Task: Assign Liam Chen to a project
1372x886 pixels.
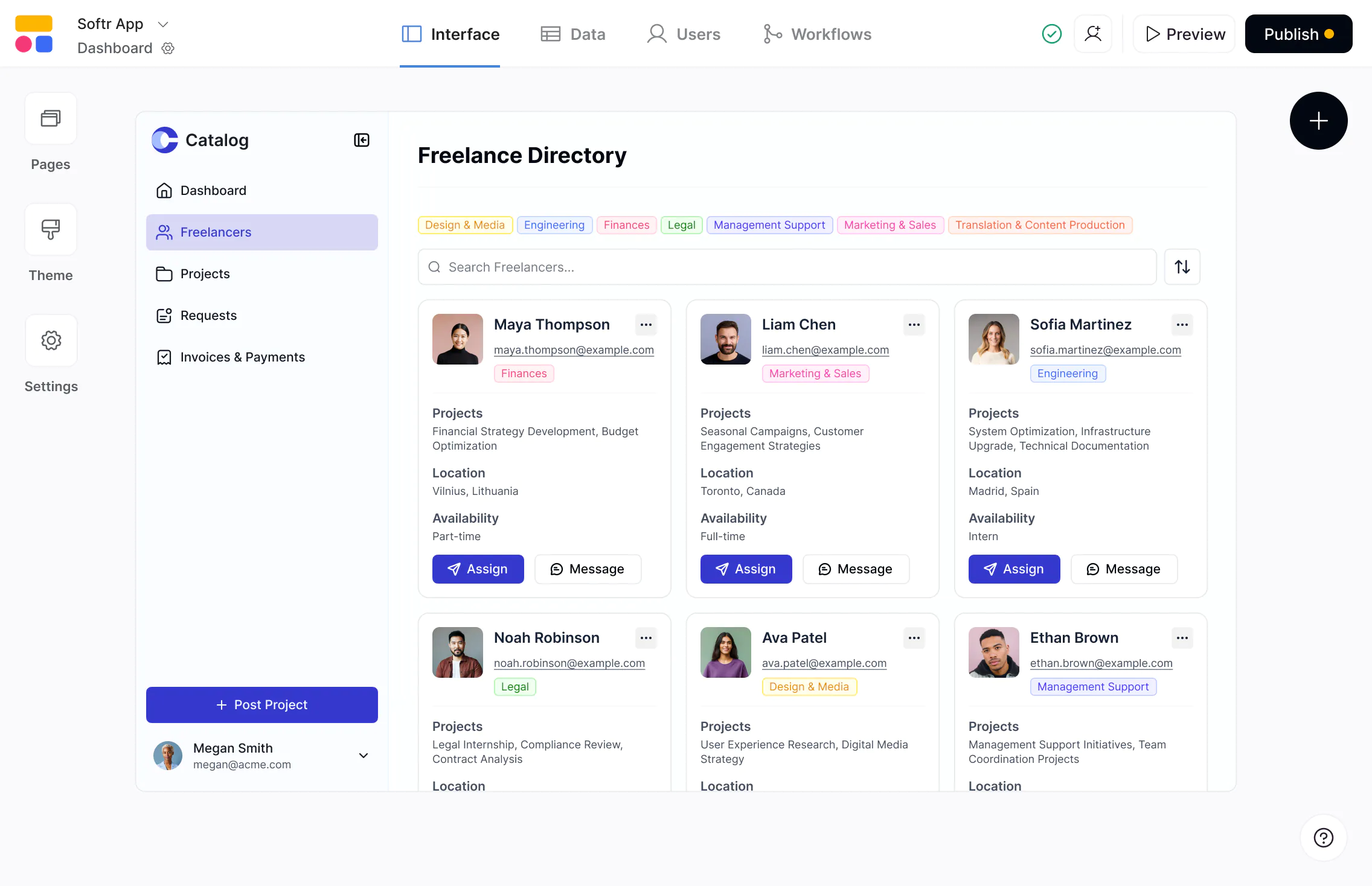Action: (x=746, y=569)
